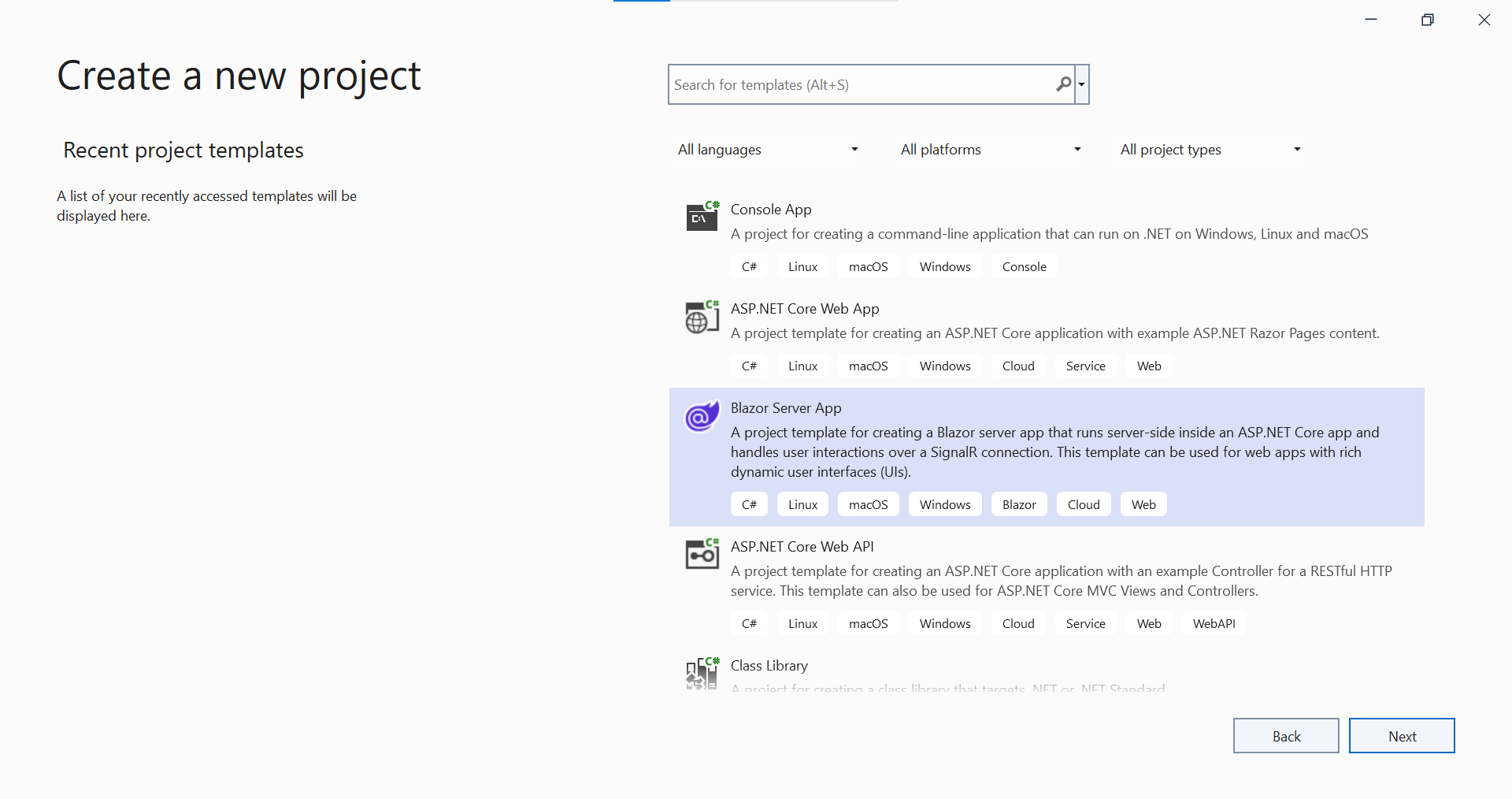Image resolution: width=1512 pixels, height=799 pixels.
Task: Click the WebAPI tag under ASP.NET Core Web API
Action: (1214, 622)
